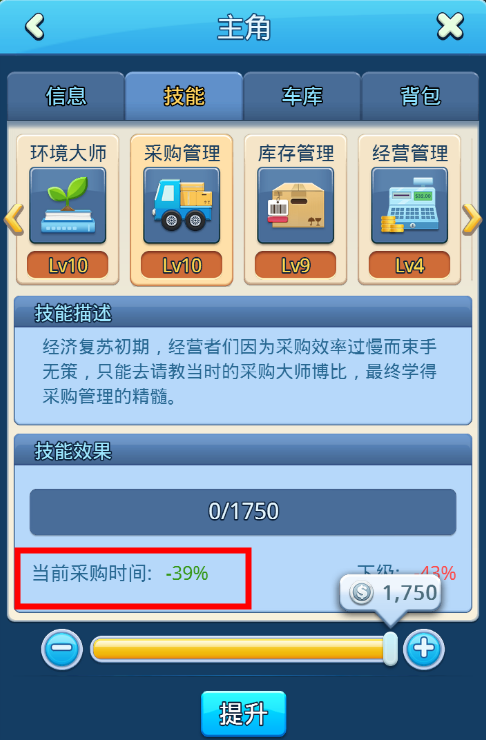The width and height of the screenshot is (486, 740).
Task: Go back with the left arrow icon
Action: pos(34,26)
